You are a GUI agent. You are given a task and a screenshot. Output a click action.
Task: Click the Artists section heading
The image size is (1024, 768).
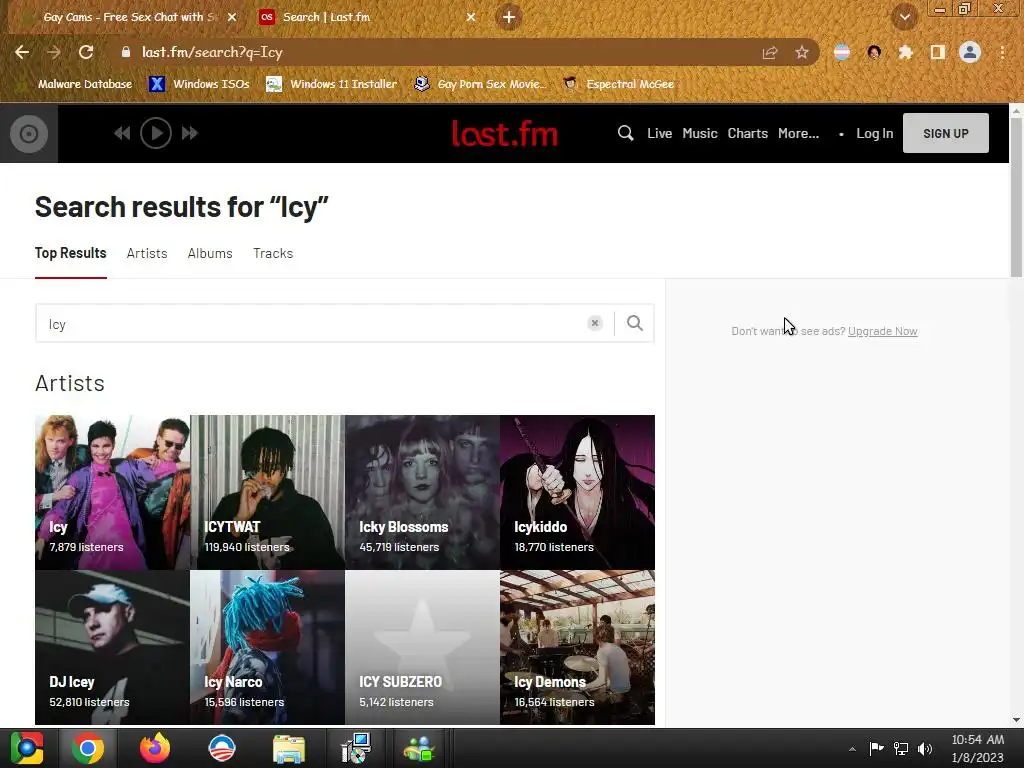70,383
